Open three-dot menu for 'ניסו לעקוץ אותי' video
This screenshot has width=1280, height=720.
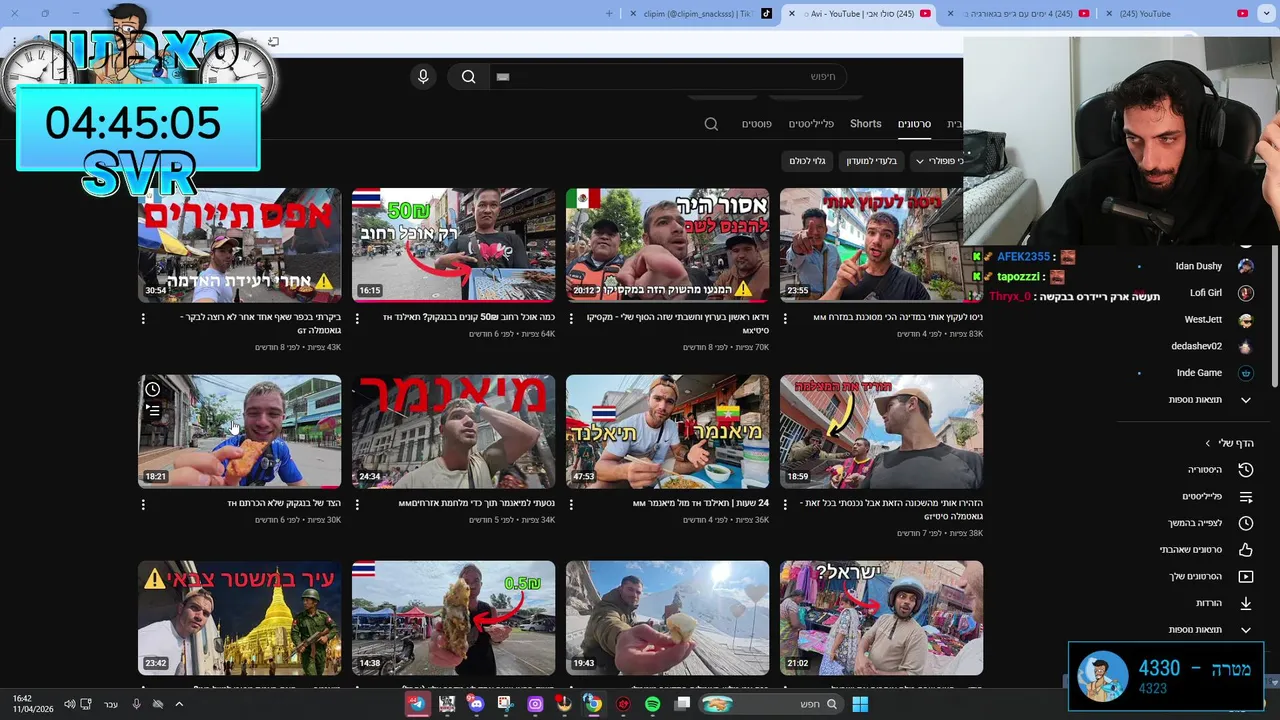click(x=785, y=318)
